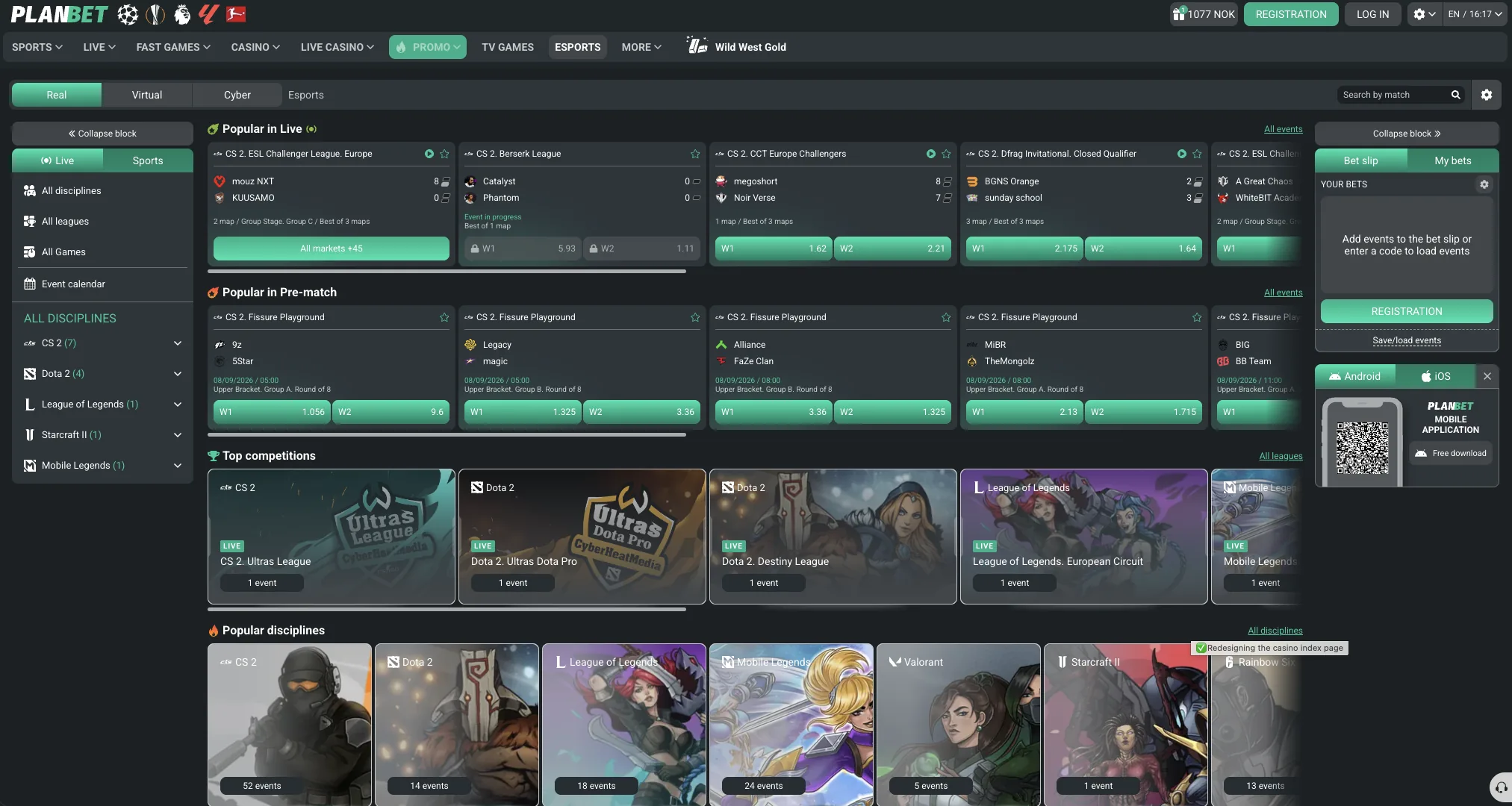Open the header settings gear dropdown
This screenshot has width=1512, height=806.
click(1424, 14)
